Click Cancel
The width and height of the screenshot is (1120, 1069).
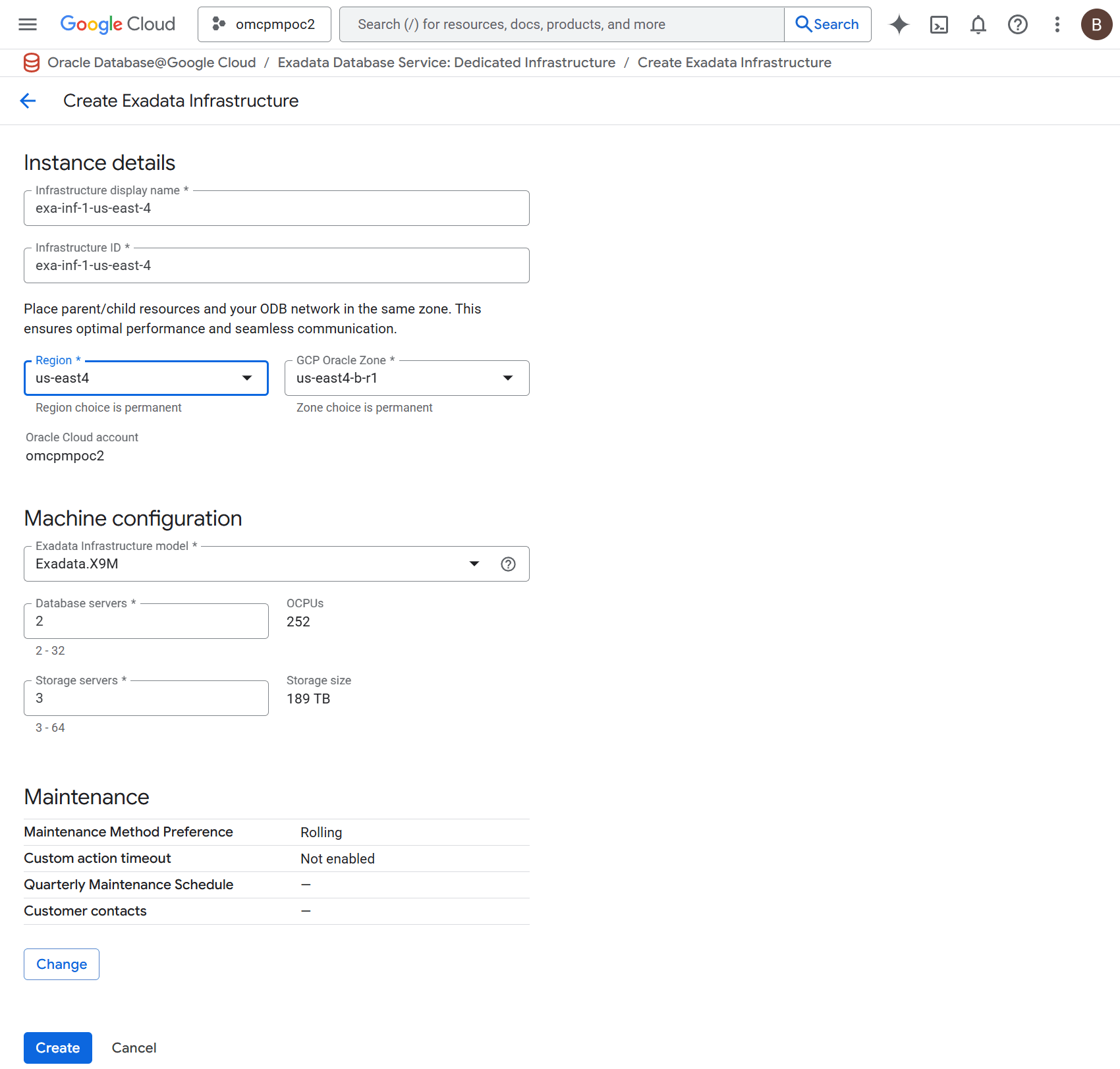[134, 1047]
